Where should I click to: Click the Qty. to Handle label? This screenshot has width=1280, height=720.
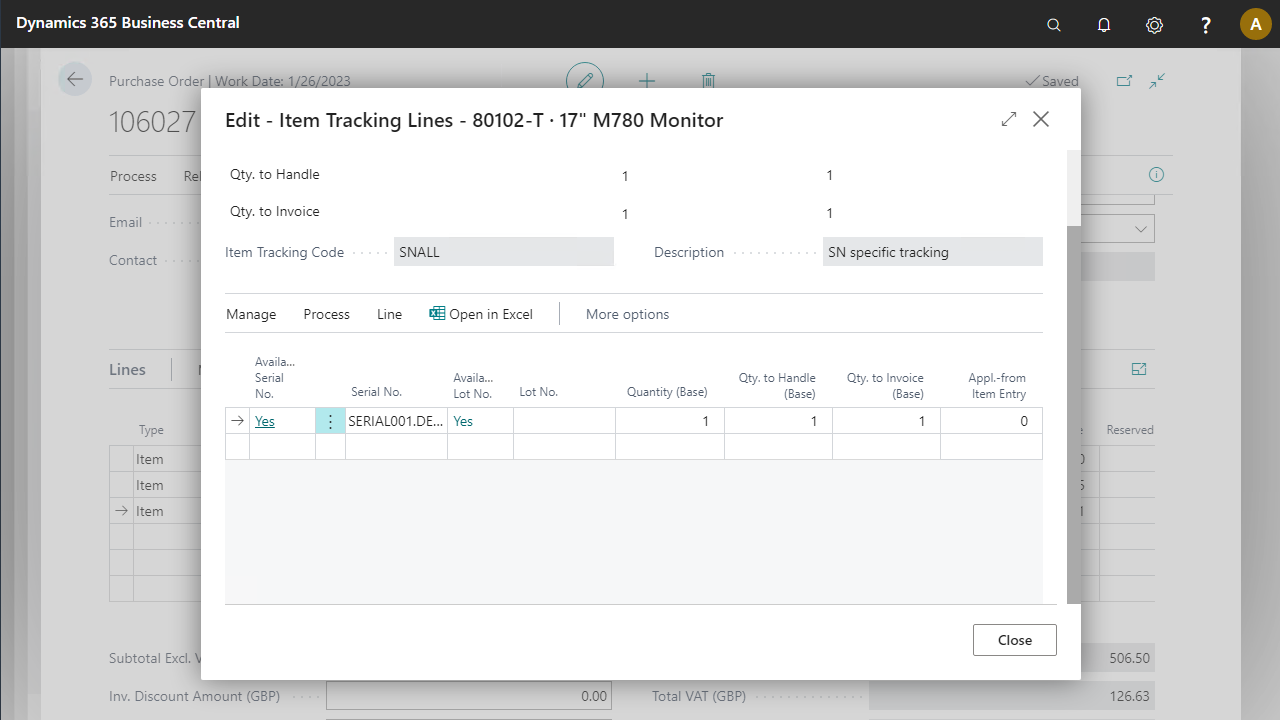[275, 174]
